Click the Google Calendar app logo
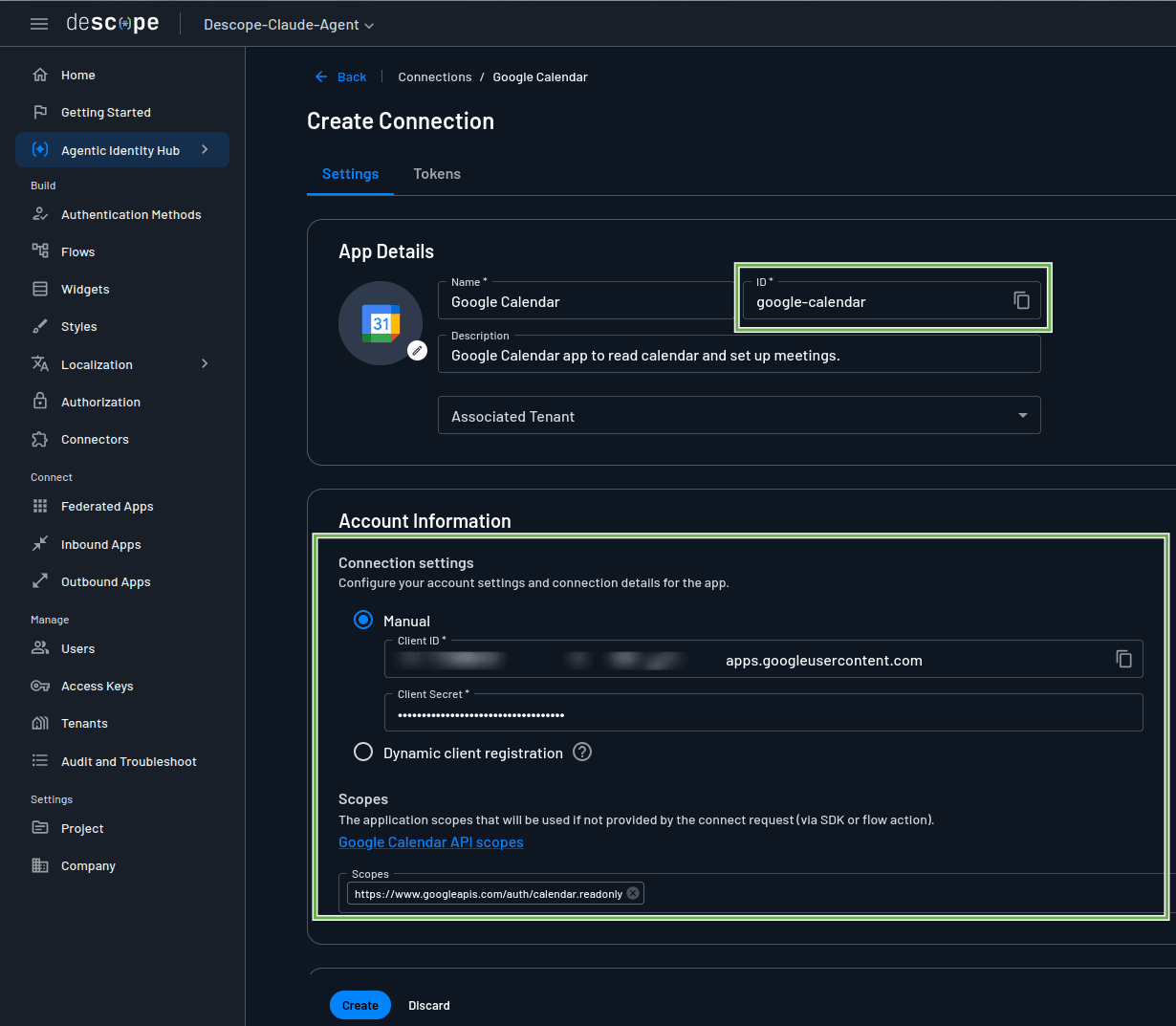Screen dimensions: 1176x1026 coord(381,323)
